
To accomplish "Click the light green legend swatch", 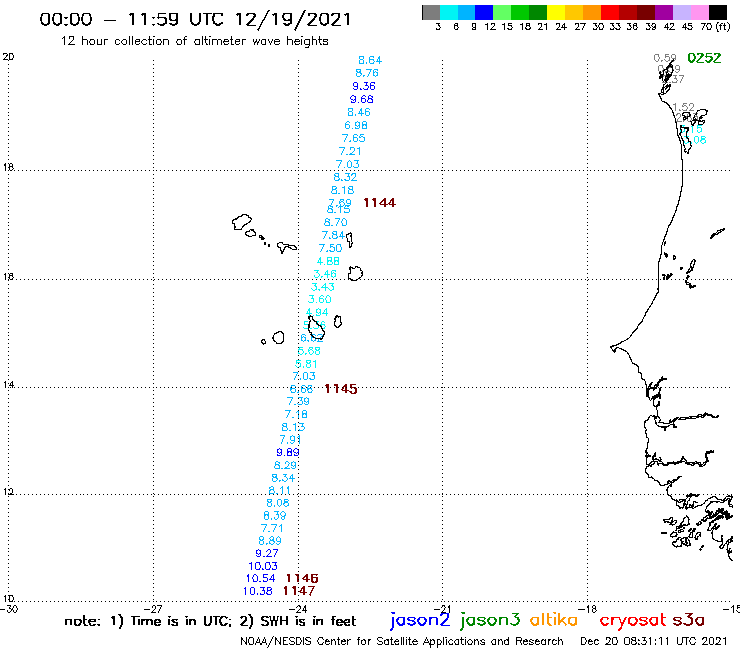I will 502,12.
